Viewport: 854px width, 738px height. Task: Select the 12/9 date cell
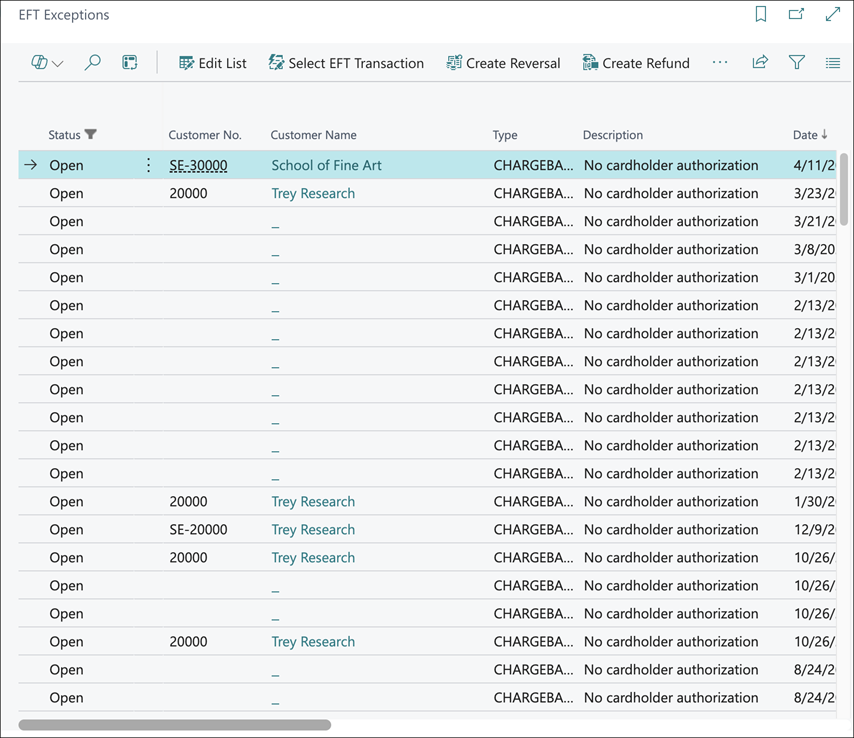pos(814,530)
